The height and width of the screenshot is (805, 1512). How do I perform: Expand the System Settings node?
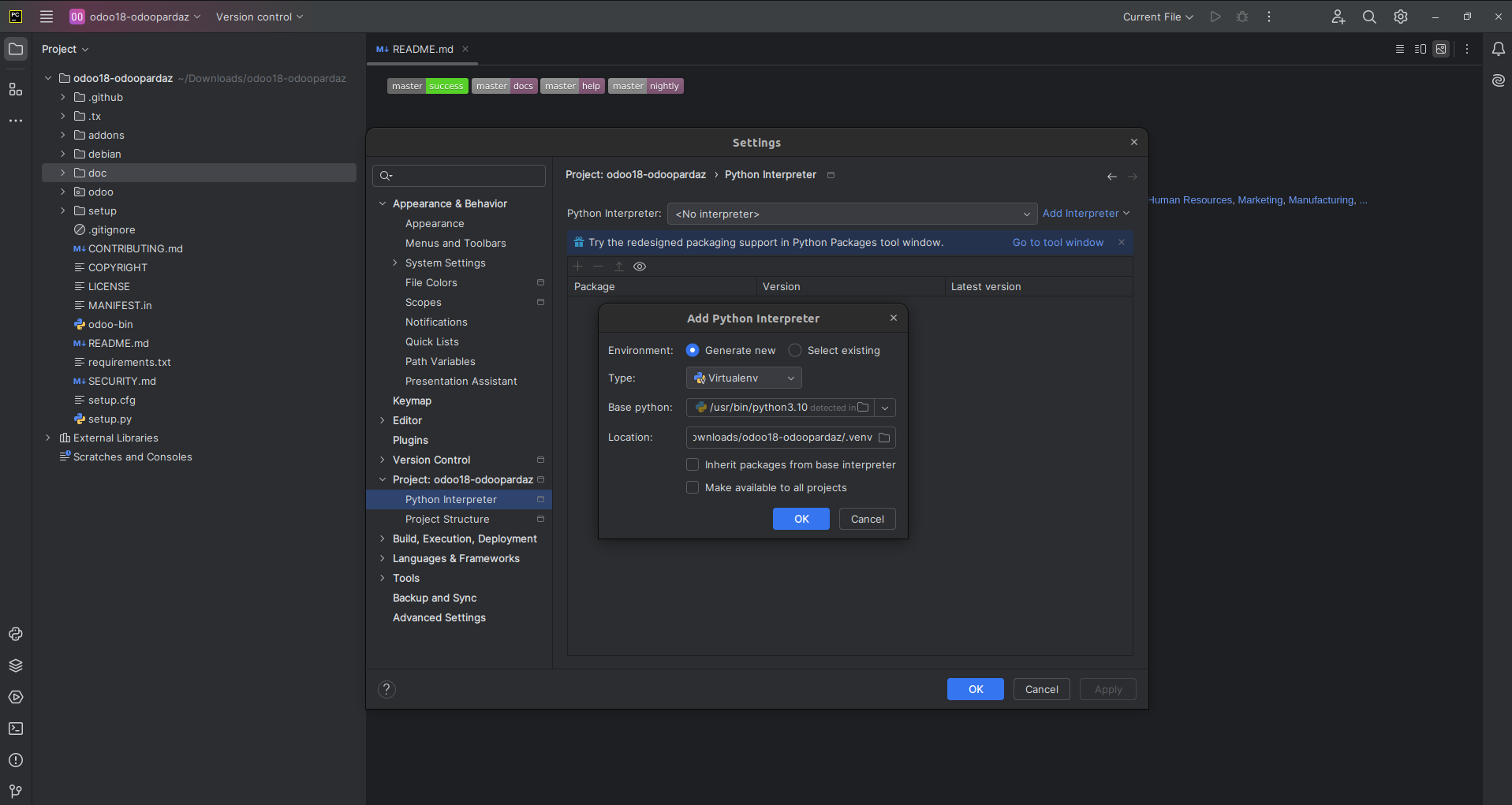coord(395,263)
